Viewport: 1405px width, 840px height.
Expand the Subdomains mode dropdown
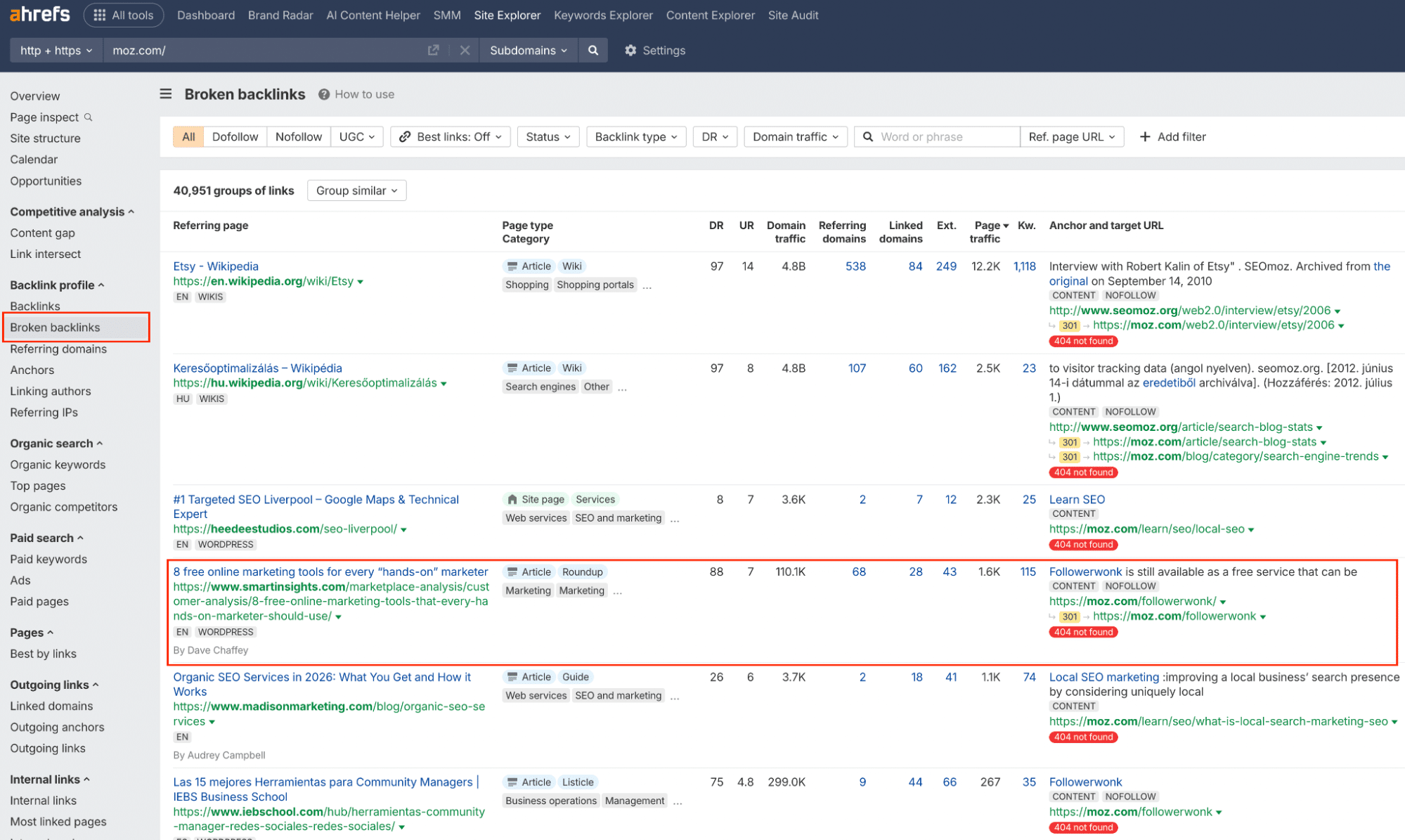tap(528, 51)
